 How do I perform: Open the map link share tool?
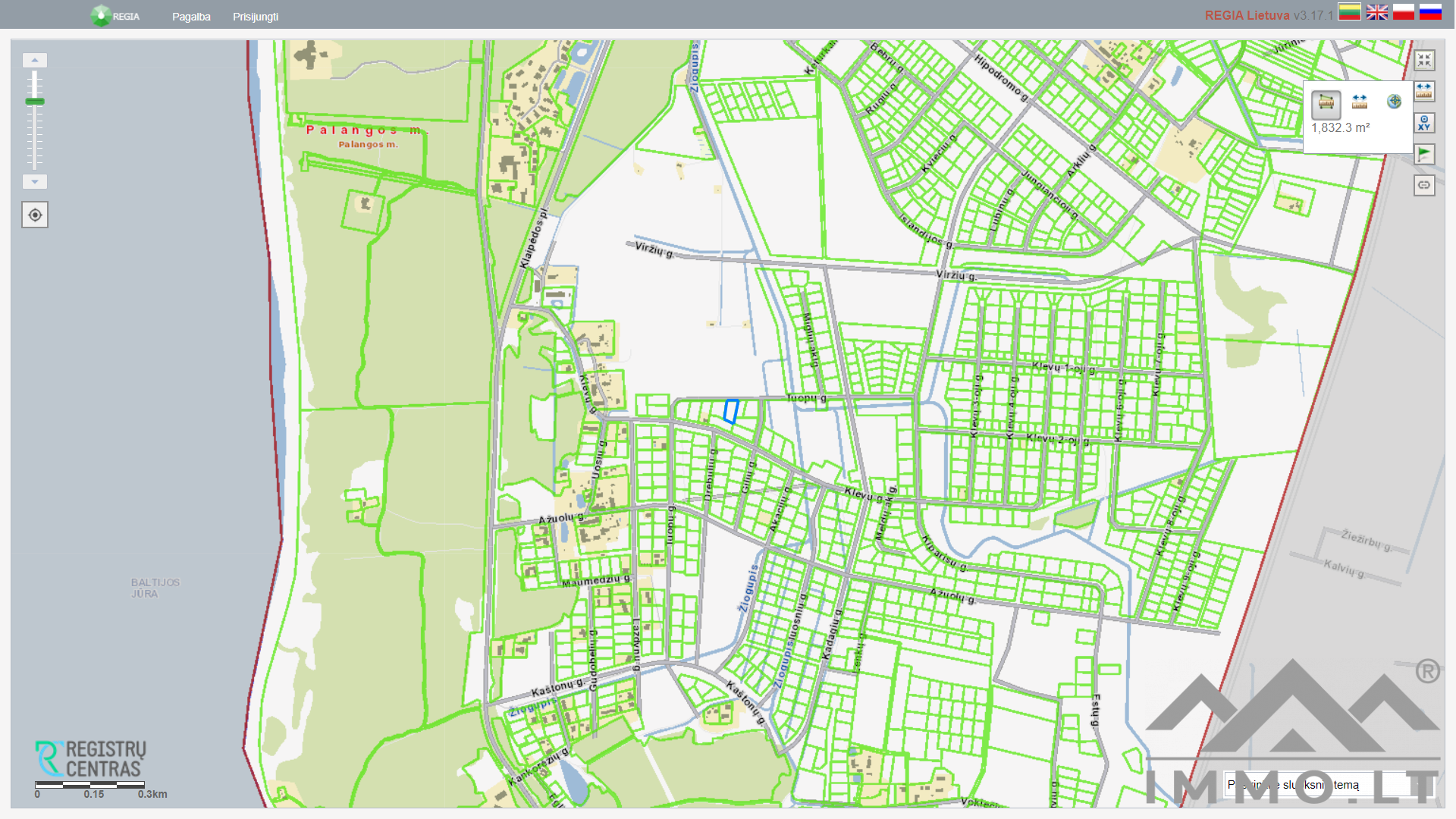[x=1424, y=185]
